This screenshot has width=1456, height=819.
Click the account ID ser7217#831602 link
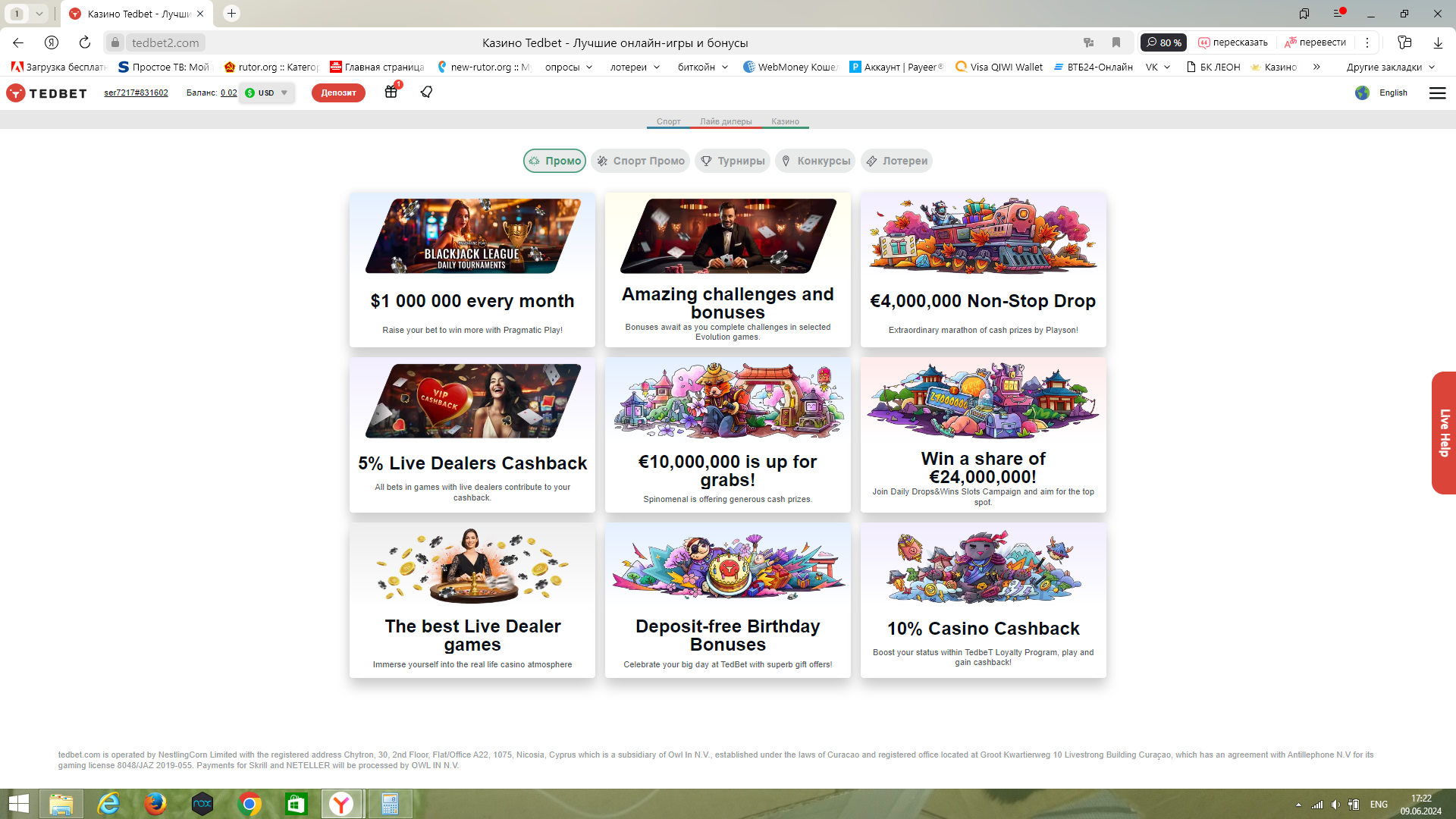tap(136, 93)
